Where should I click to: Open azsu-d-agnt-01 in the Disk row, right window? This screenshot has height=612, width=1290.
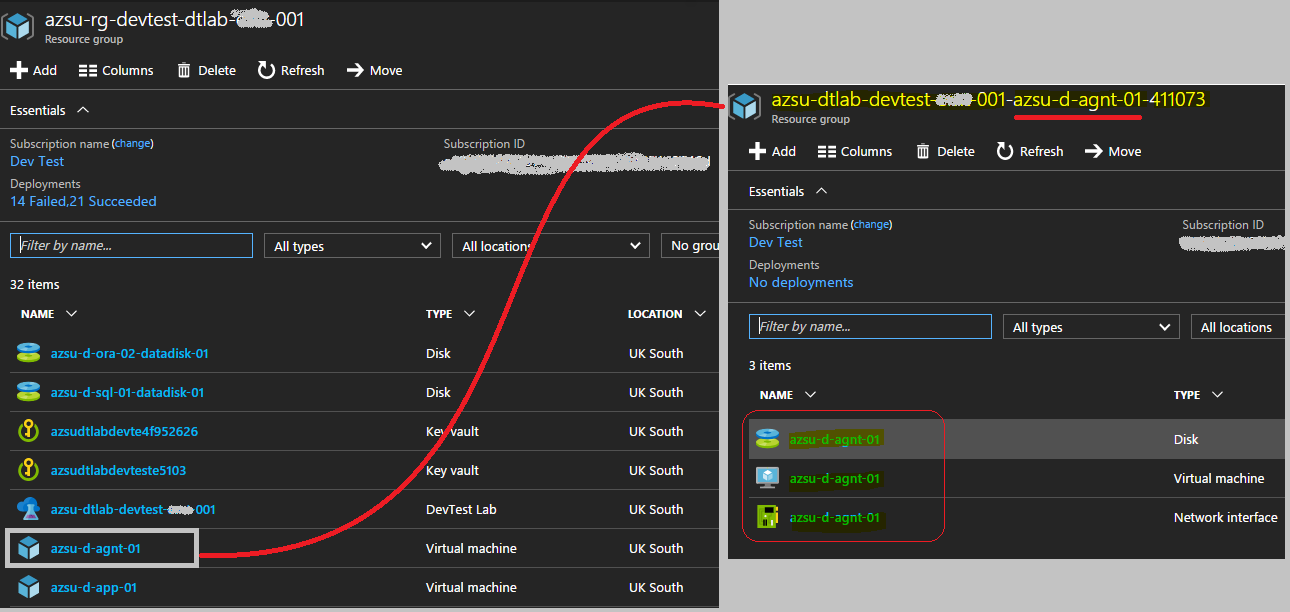pyautogui.click(x=835, y=439)
